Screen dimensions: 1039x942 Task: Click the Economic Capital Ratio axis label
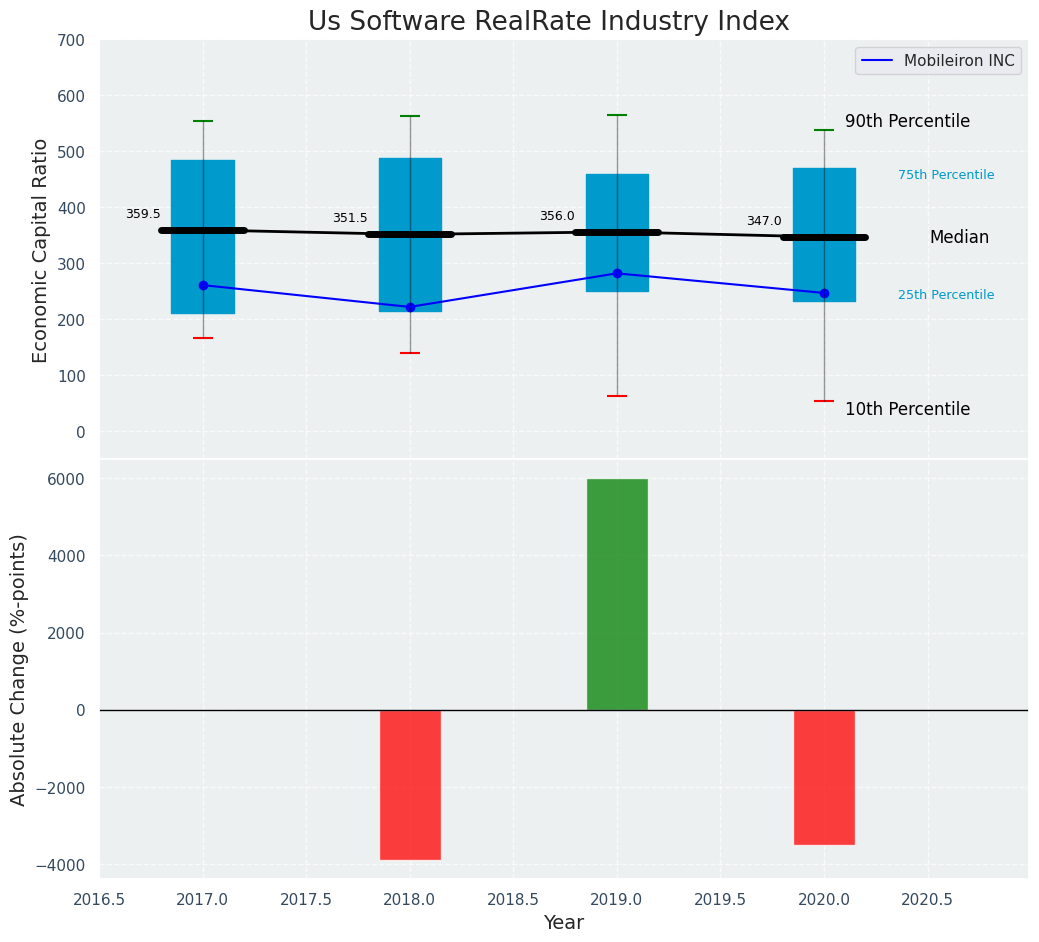coord(41,250)
